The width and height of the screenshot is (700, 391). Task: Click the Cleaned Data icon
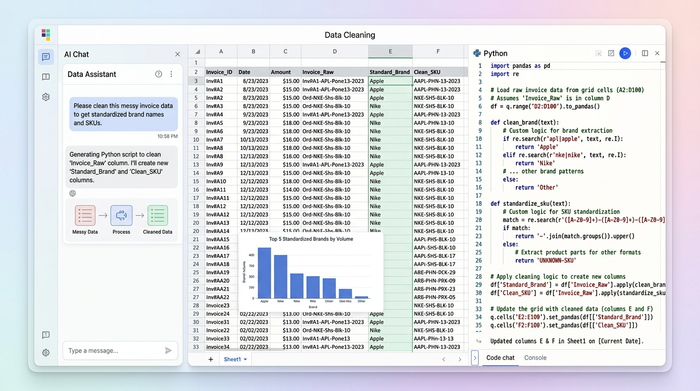click(x=158, y=216)
